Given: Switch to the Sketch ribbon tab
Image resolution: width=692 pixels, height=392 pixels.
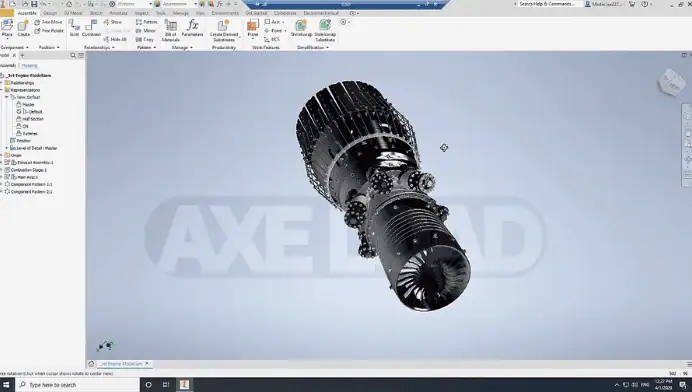Looking at the screenshot, I should [x=96, y=13].
